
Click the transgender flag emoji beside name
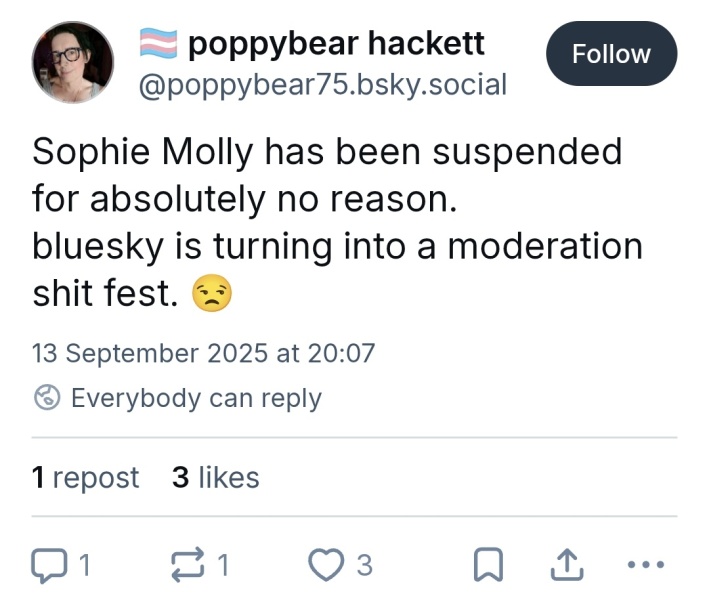point(157,43)
